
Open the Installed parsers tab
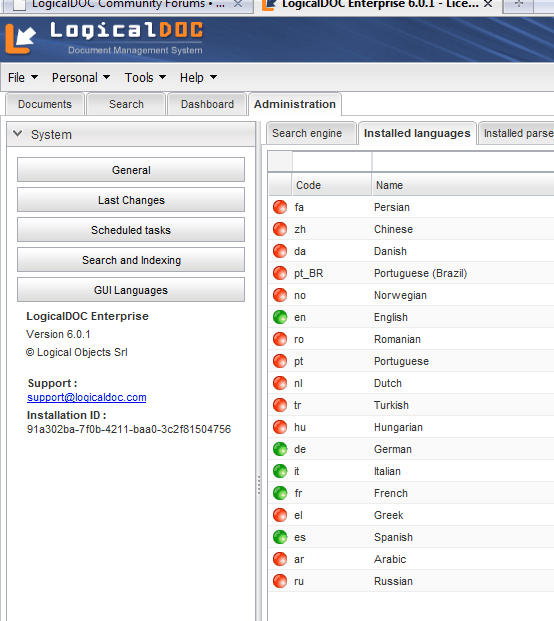click(x=517, y=133)
